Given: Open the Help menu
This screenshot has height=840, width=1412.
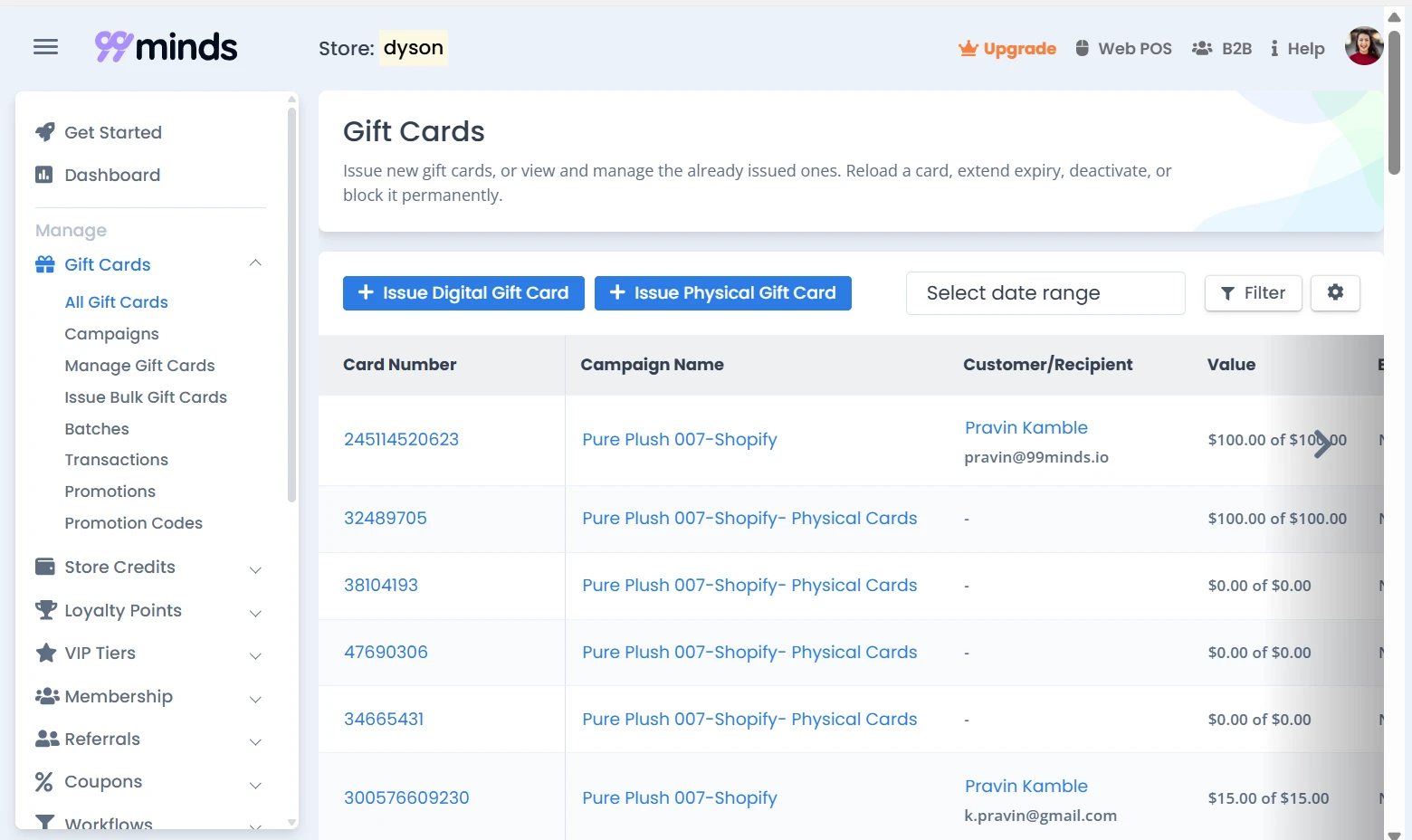Looking at the screenshot, I should click(x=1297, y=48).
